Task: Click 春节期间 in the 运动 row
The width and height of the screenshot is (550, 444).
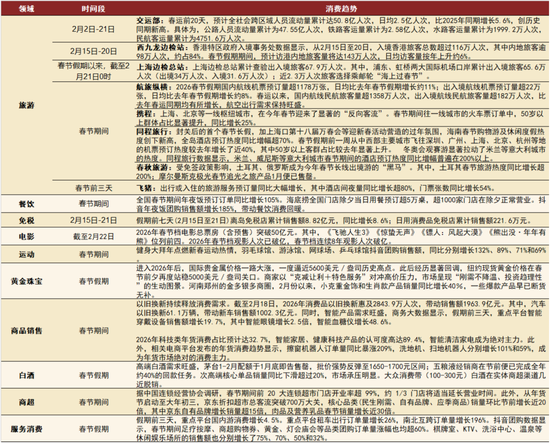Action: (93, 254)
